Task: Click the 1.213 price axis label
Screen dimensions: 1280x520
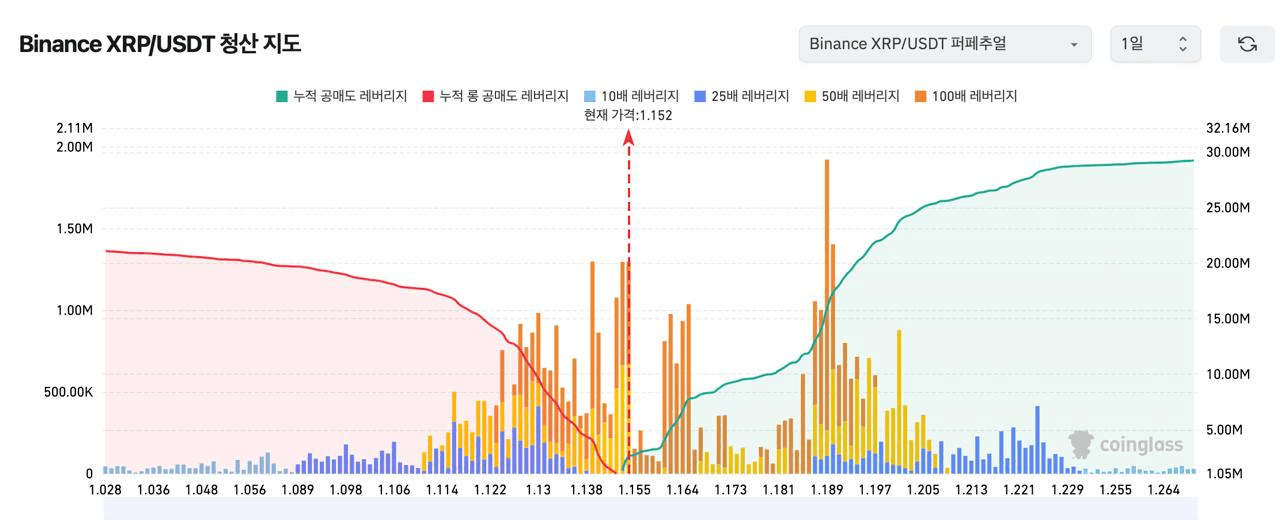Action: (x=971, y=490)
